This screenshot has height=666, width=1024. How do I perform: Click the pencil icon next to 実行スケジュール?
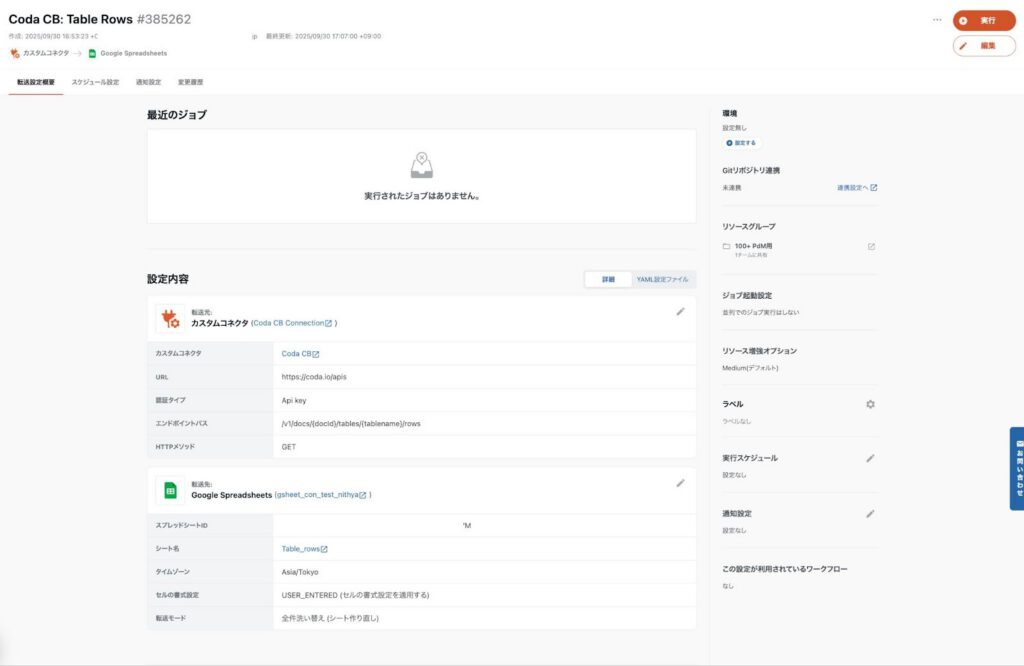870,458
